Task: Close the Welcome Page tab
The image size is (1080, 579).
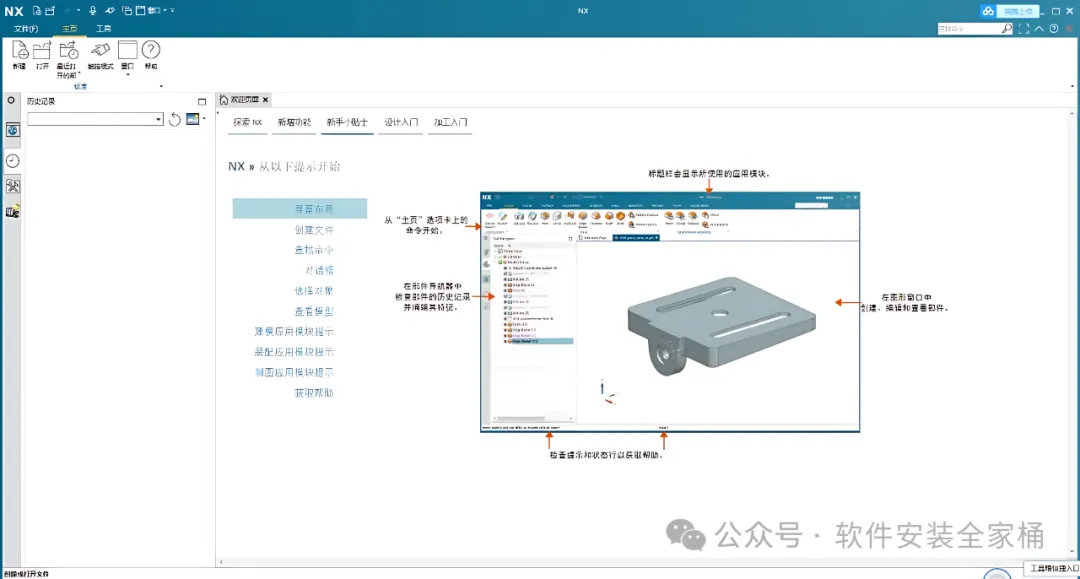Action: tap(265, 100)
